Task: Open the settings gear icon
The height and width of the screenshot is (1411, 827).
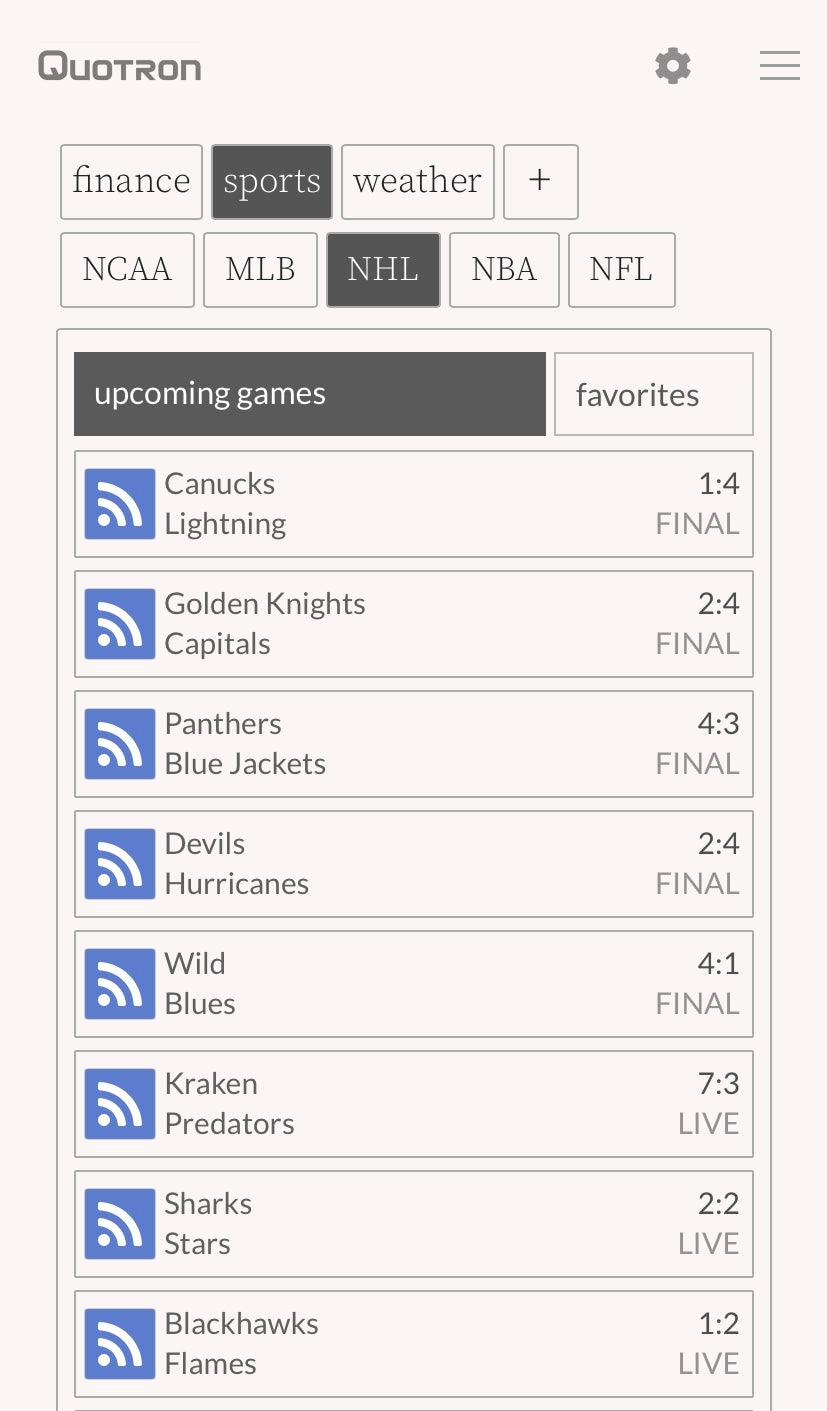Action: tap(673, 66)
